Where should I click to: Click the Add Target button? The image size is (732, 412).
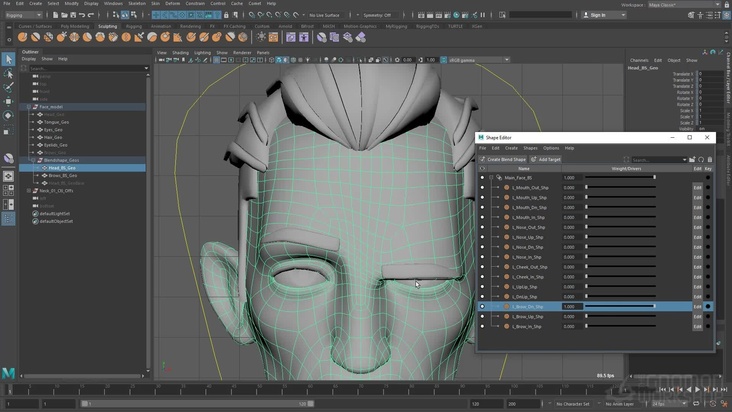point(545,160)
